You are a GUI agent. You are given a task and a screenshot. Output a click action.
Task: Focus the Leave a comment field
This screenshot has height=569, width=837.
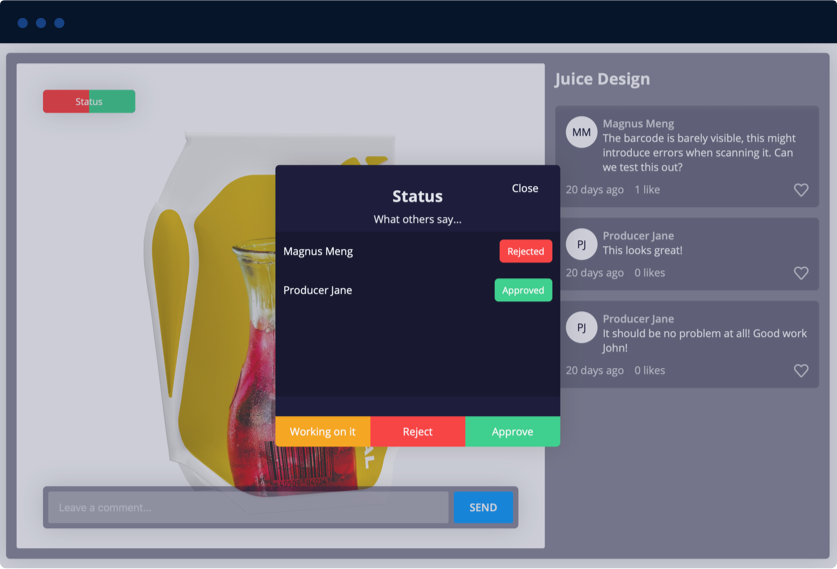tap(248, 508)
